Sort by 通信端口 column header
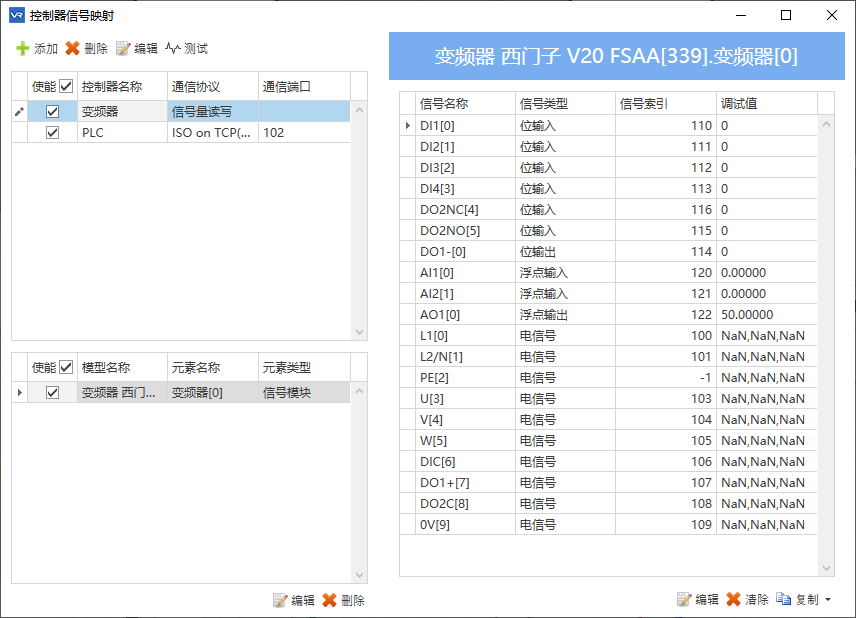The height and width of the screenshot is (618, 856). 305,86
